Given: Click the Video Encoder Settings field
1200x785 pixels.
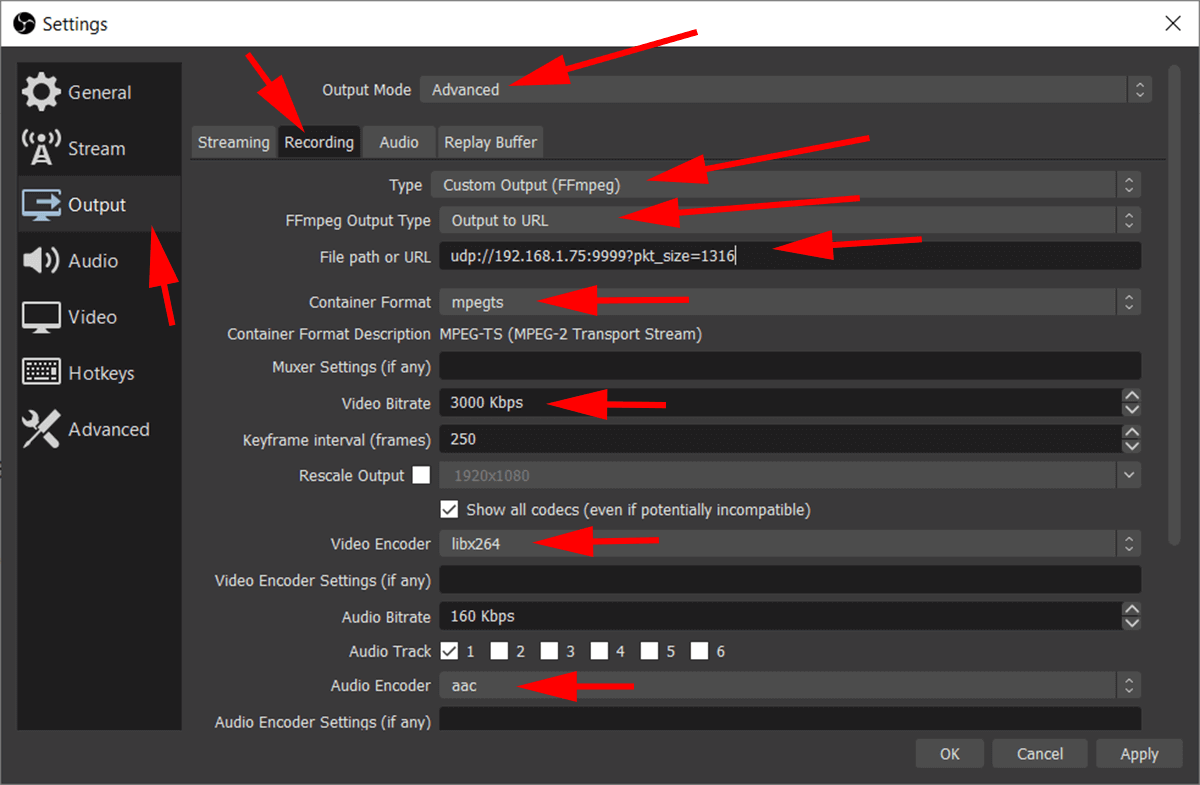Looking at the screenshot, I should [x=789, y=580].
